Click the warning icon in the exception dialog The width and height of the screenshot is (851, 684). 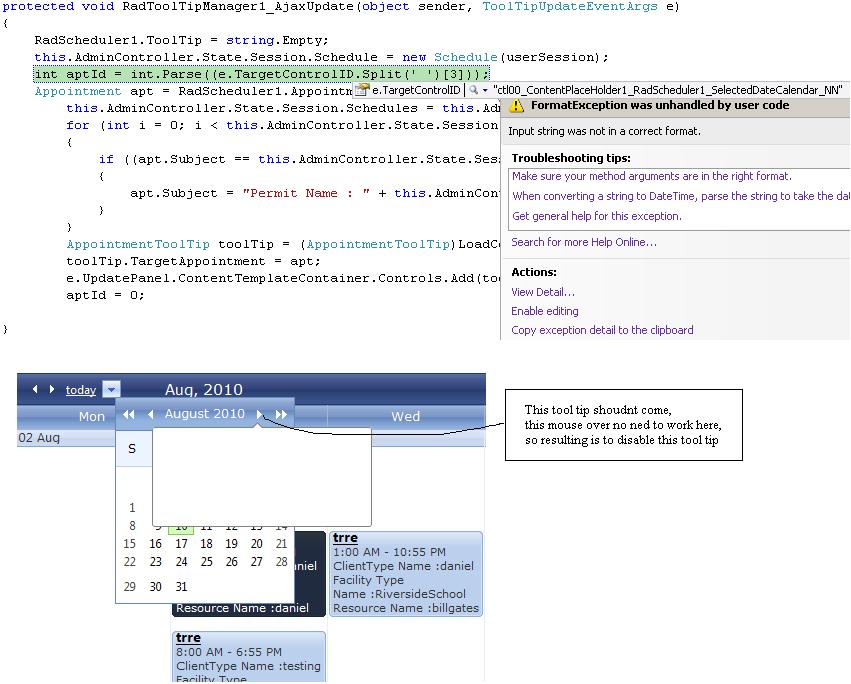pyautogui.click(x=517, y=106)
